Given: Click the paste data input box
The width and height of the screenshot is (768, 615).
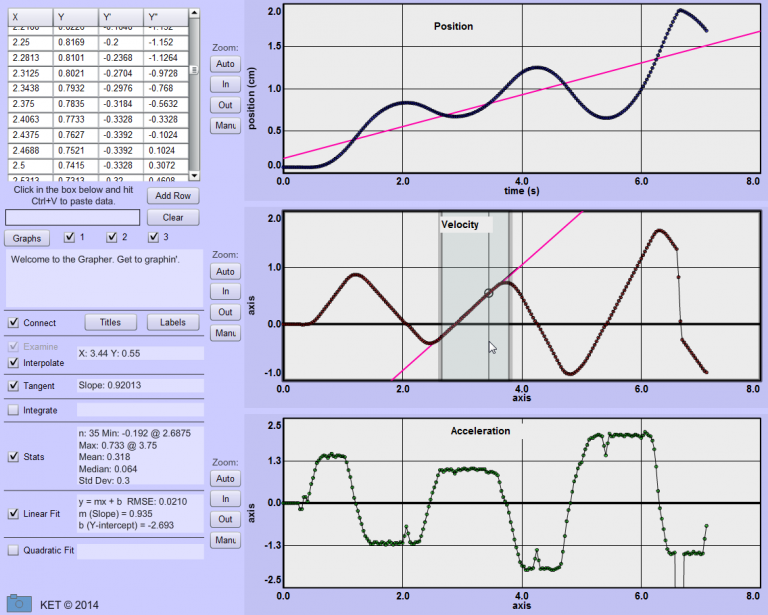Looking at the screenshot, I should pos(73,217).
